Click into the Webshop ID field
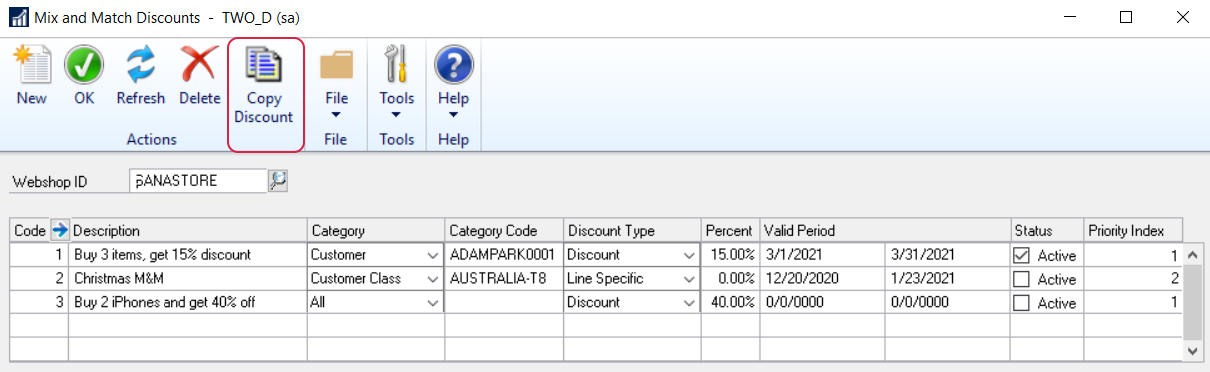Screen dimensions: 1210x372 click(198, 181)
